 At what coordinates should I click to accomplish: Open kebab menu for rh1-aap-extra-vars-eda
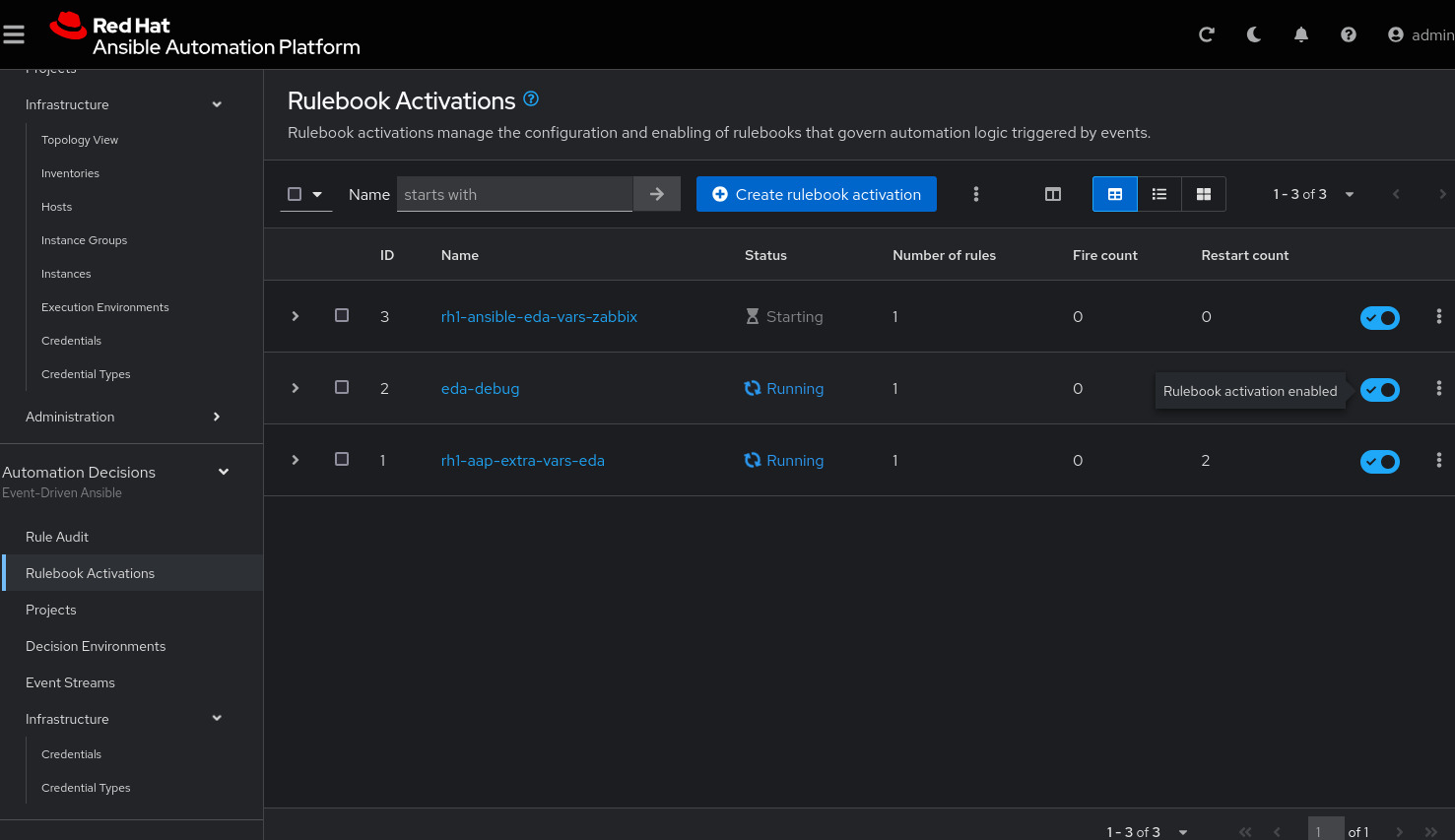coord(1439,460)
